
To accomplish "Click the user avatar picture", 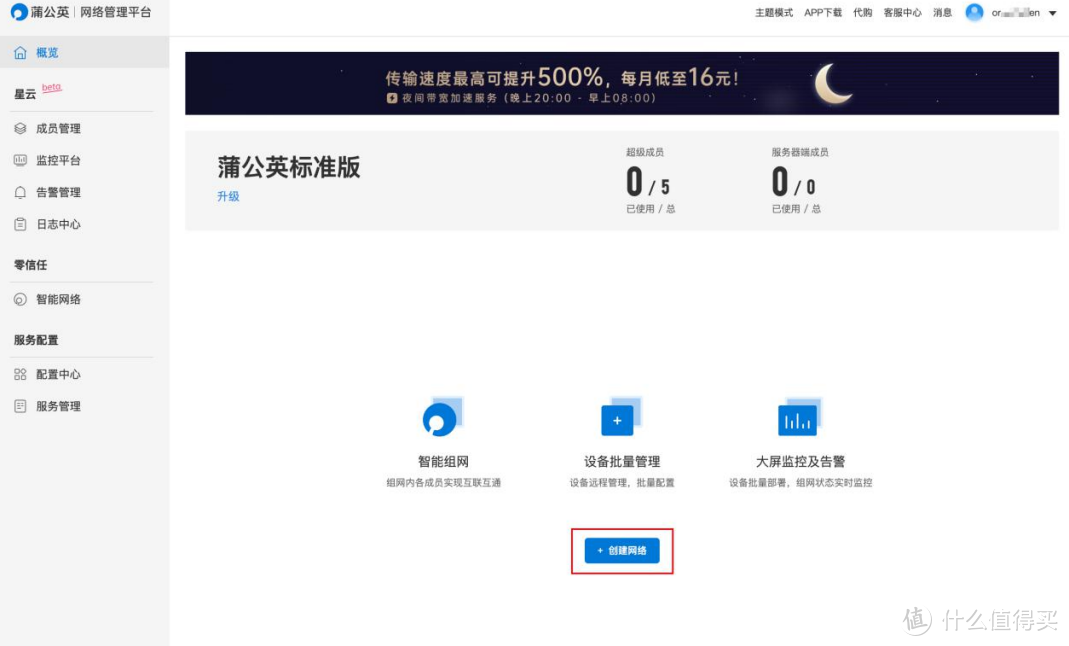I will (x=974, y=13).
